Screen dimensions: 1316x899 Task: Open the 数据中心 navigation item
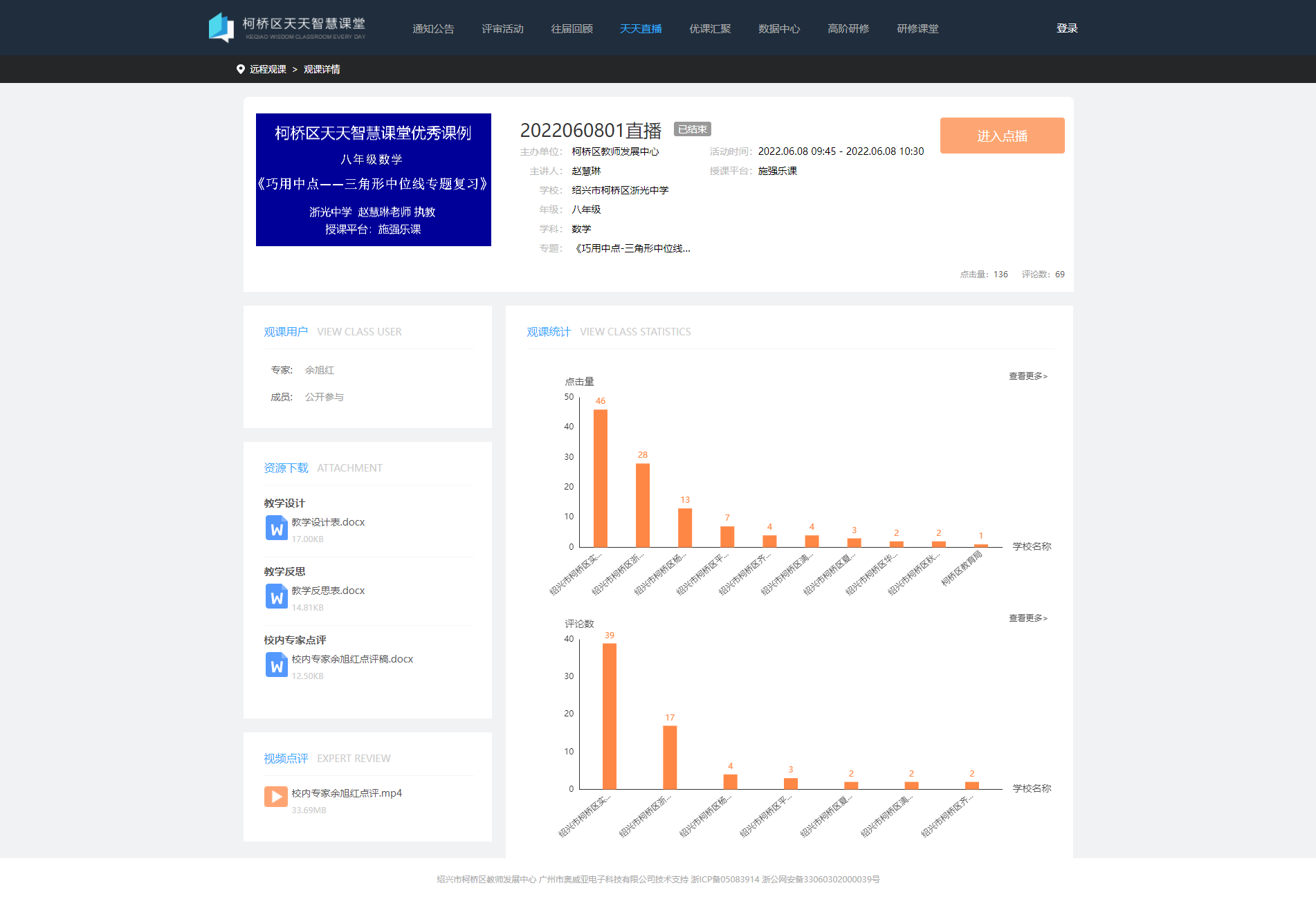[779, 28]
